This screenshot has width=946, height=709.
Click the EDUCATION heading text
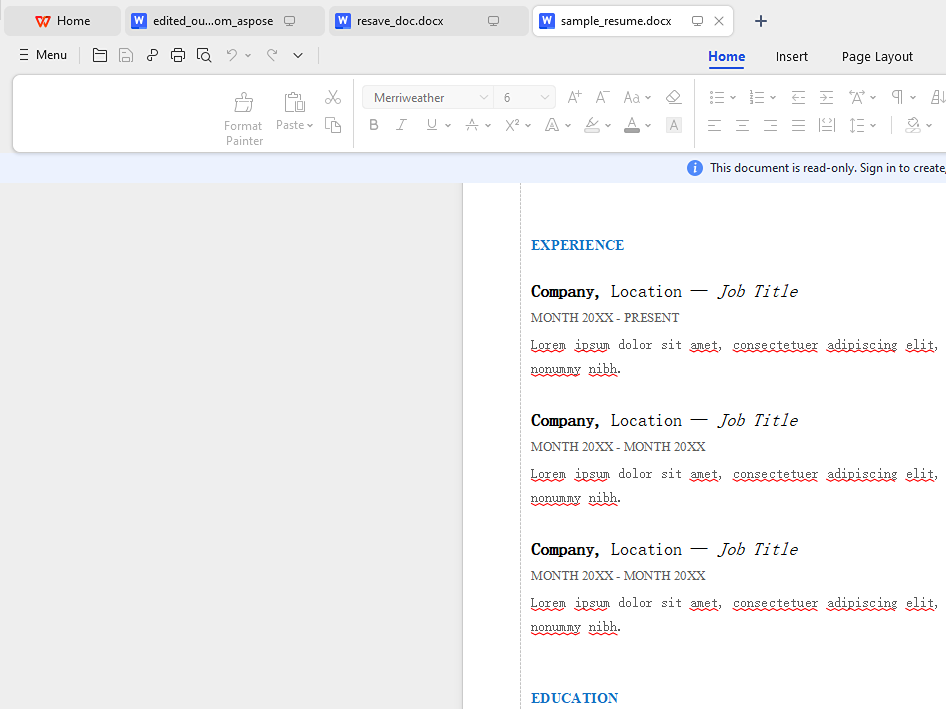(x=574, y=698)
